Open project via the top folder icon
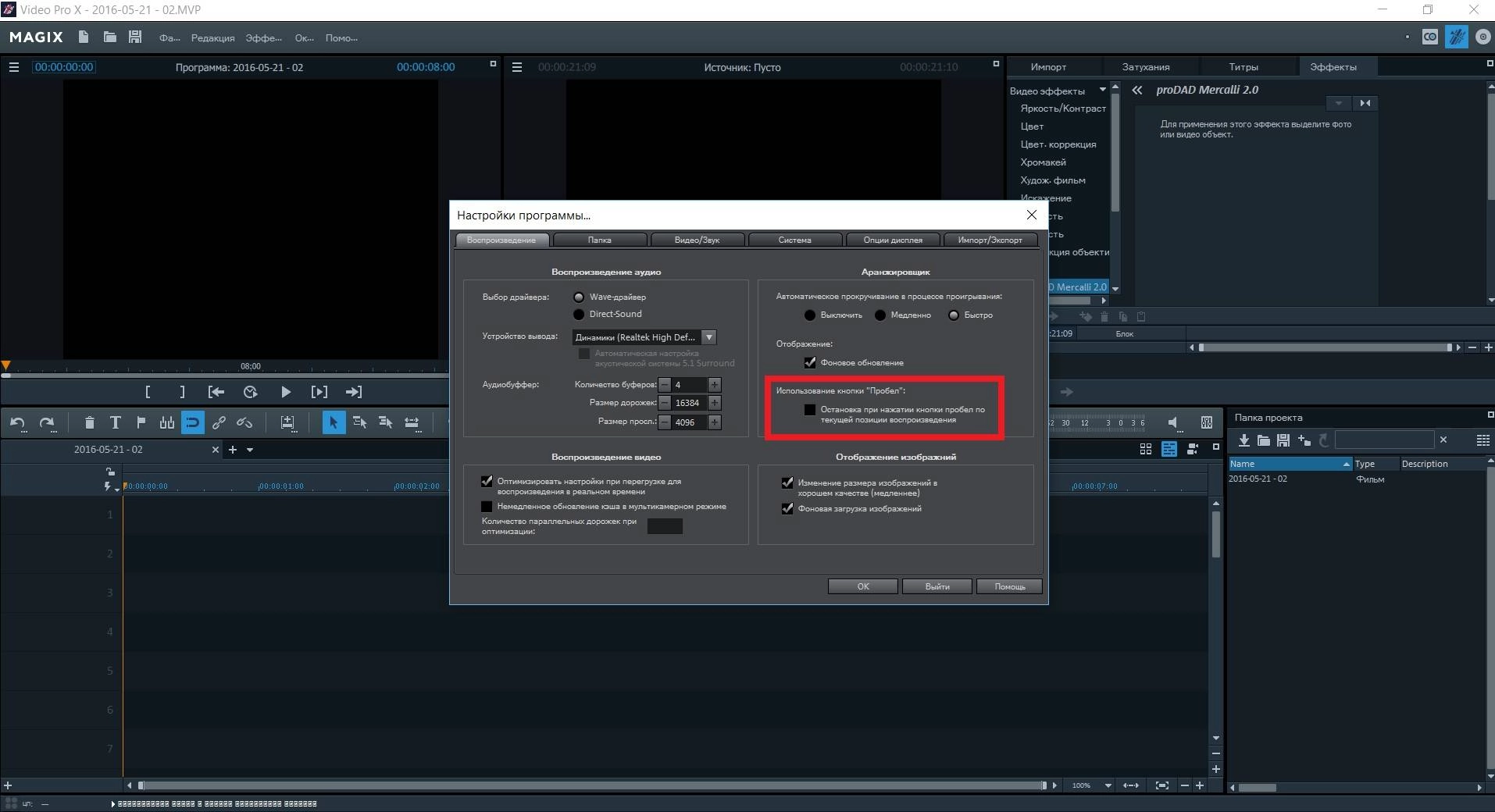 109,37
